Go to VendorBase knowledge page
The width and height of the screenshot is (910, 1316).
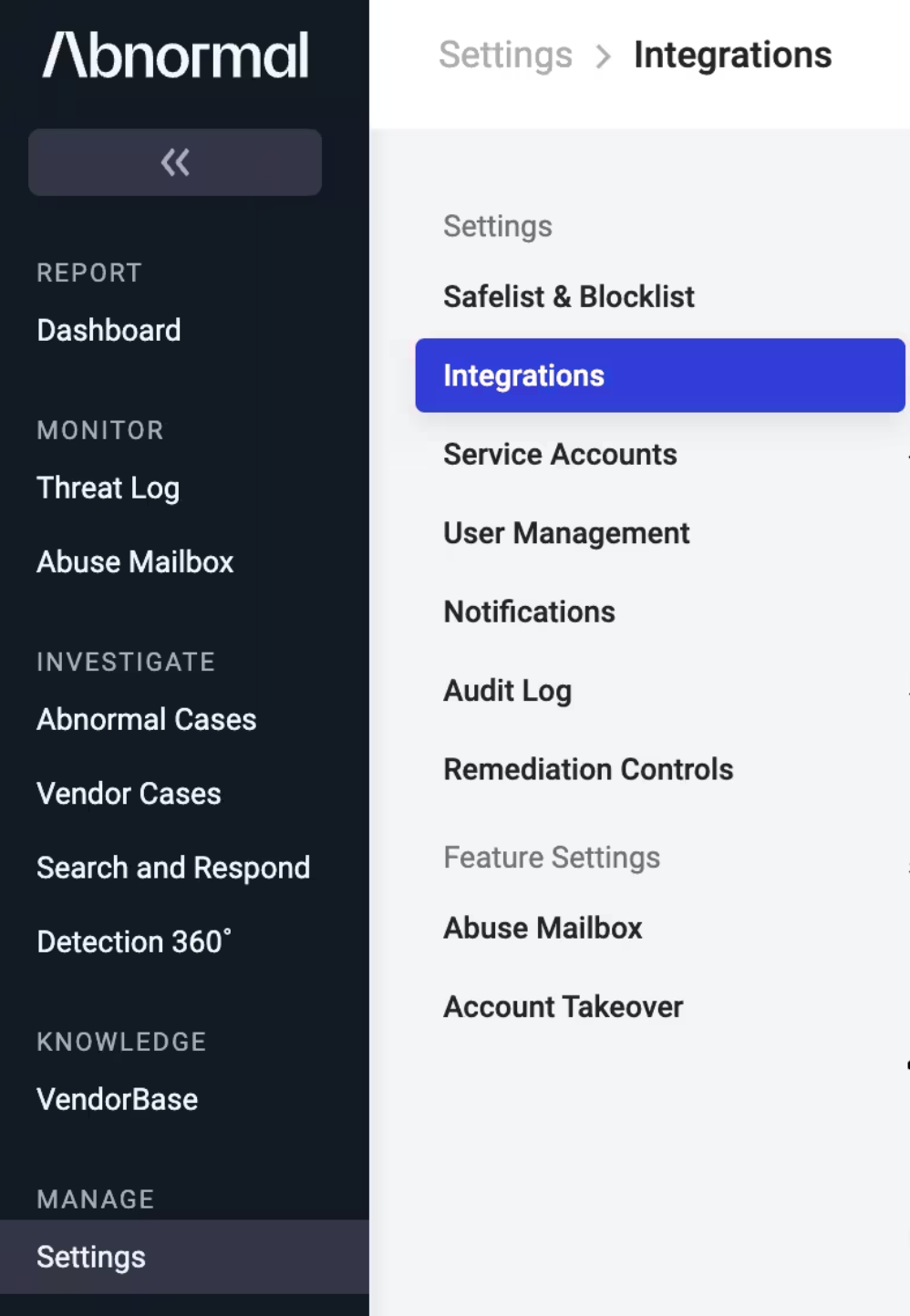click(x=117, y=1099)
